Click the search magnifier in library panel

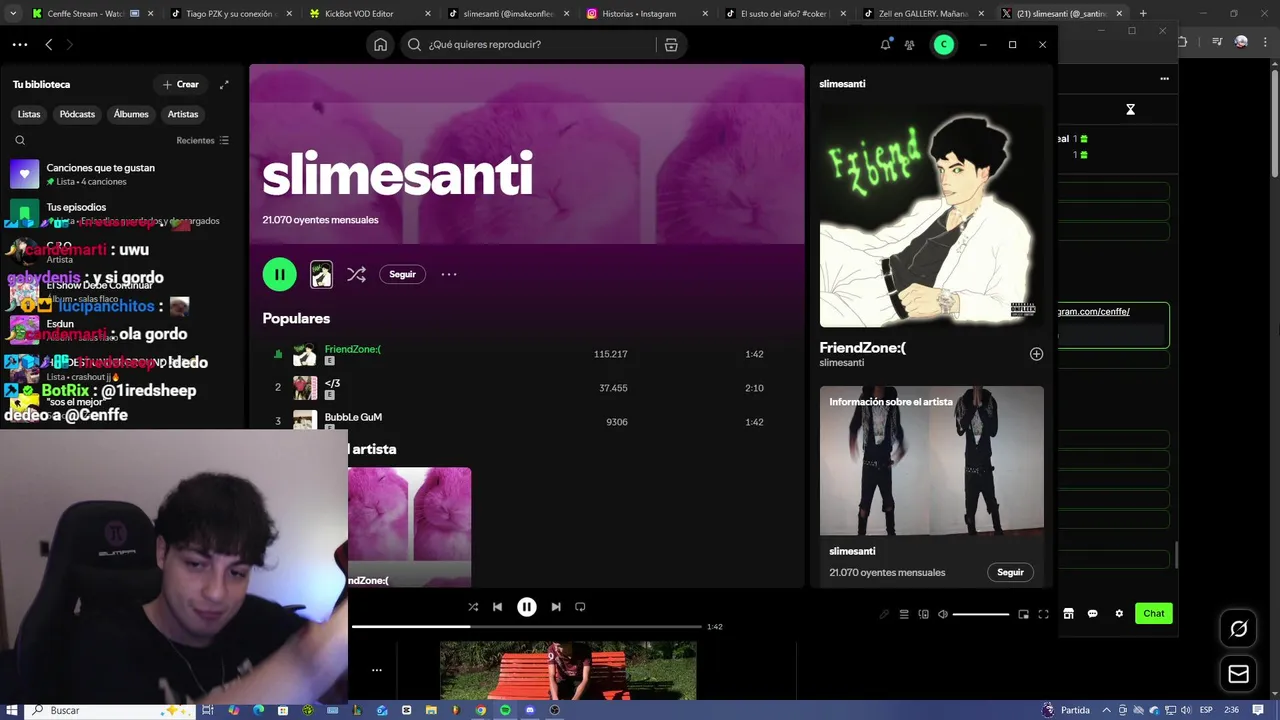tap(20, 140)
